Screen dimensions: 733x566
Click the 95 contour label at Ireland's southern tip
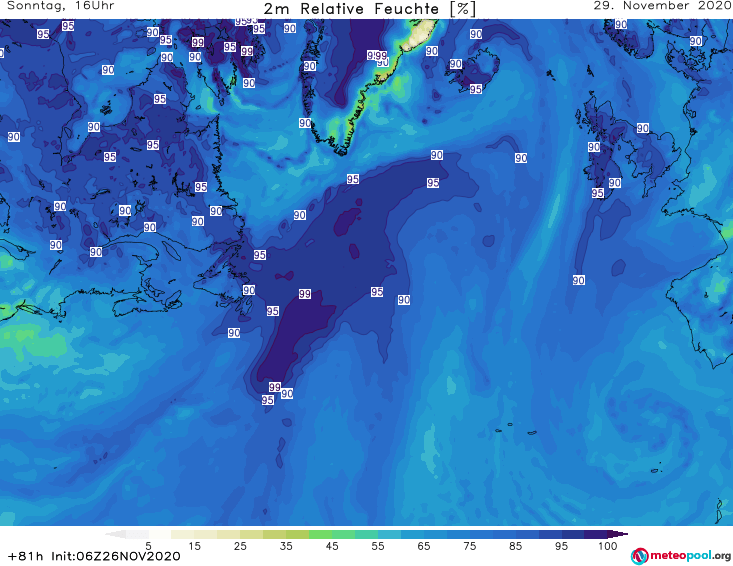tap(597, 193)
